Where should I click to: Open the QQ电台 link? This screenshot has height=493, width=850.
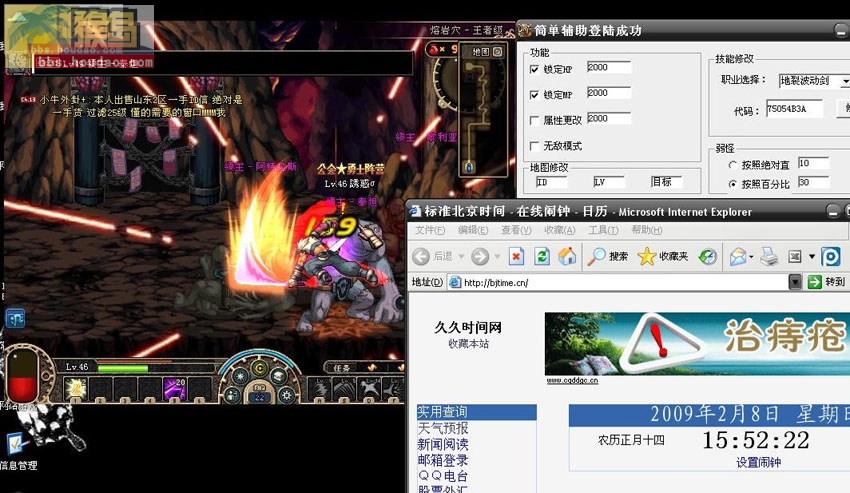(442, 476)
